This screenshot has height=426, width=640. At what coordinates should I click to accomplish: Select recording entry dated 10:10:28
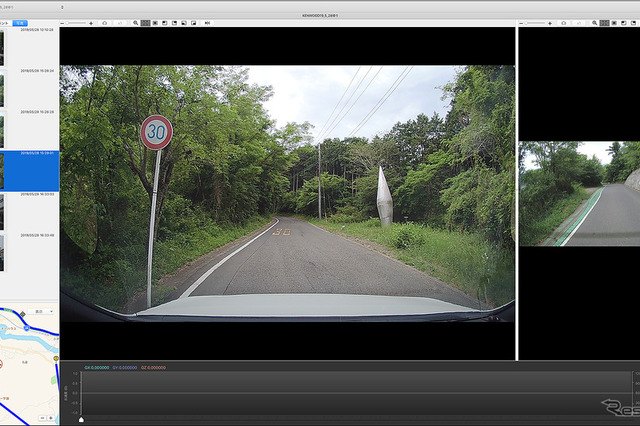[x=29, y=47]
